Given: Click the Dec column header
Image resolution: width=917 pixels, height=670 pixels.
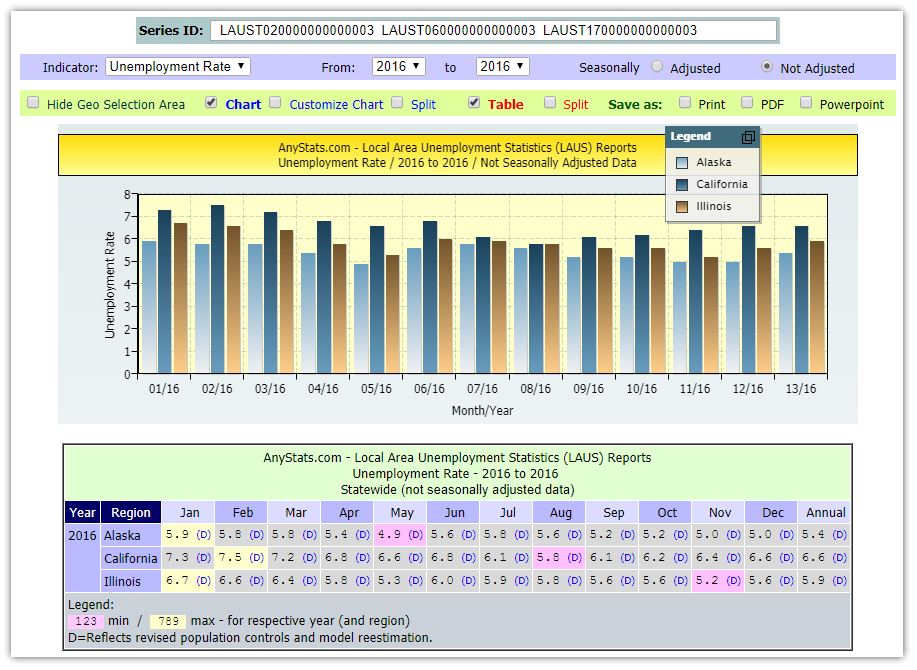Looking at the screenshot, I should 773,513.
